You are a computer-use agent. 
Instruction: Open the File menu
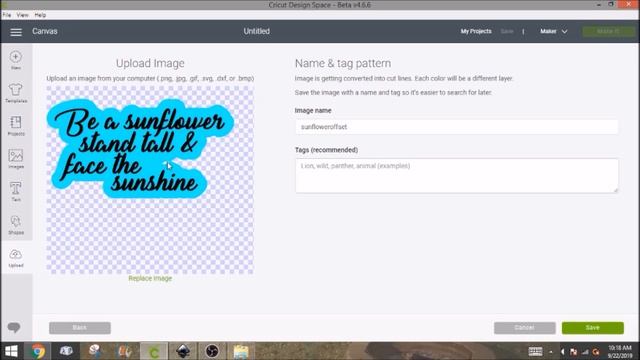pos(7,15)
